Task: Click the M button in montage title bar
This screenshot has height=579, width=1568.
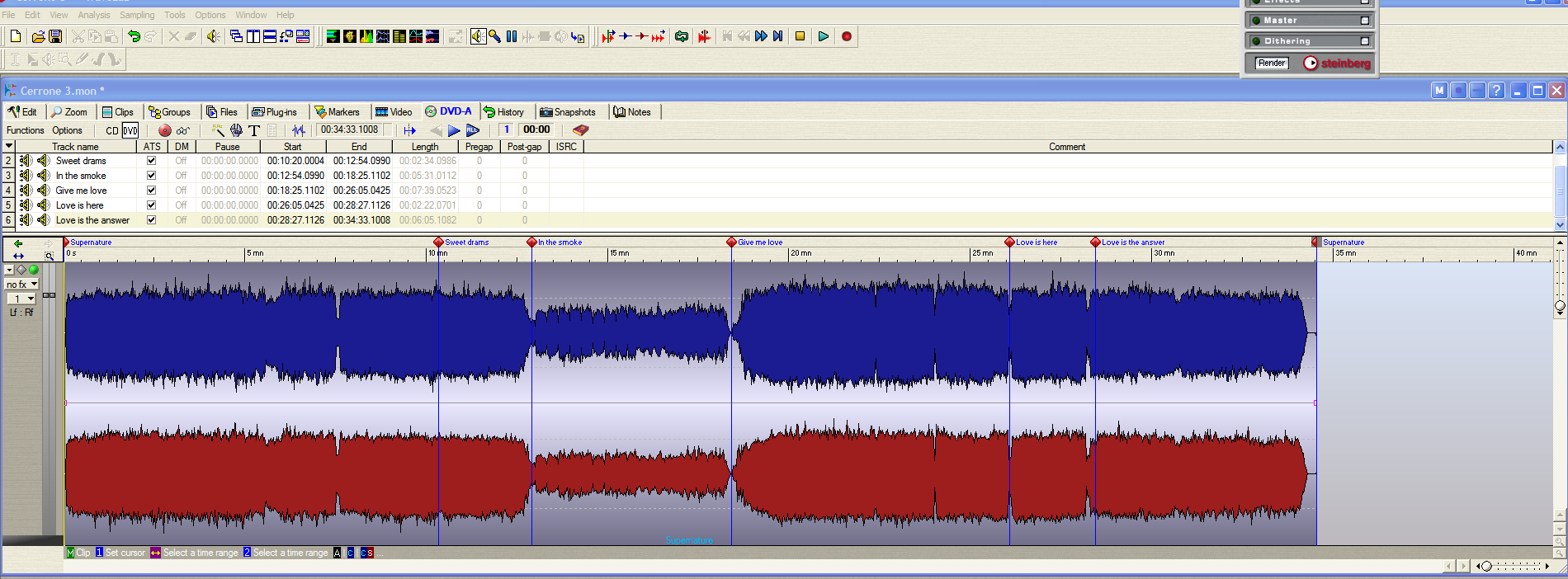Action: click(x=1439, y=91)
